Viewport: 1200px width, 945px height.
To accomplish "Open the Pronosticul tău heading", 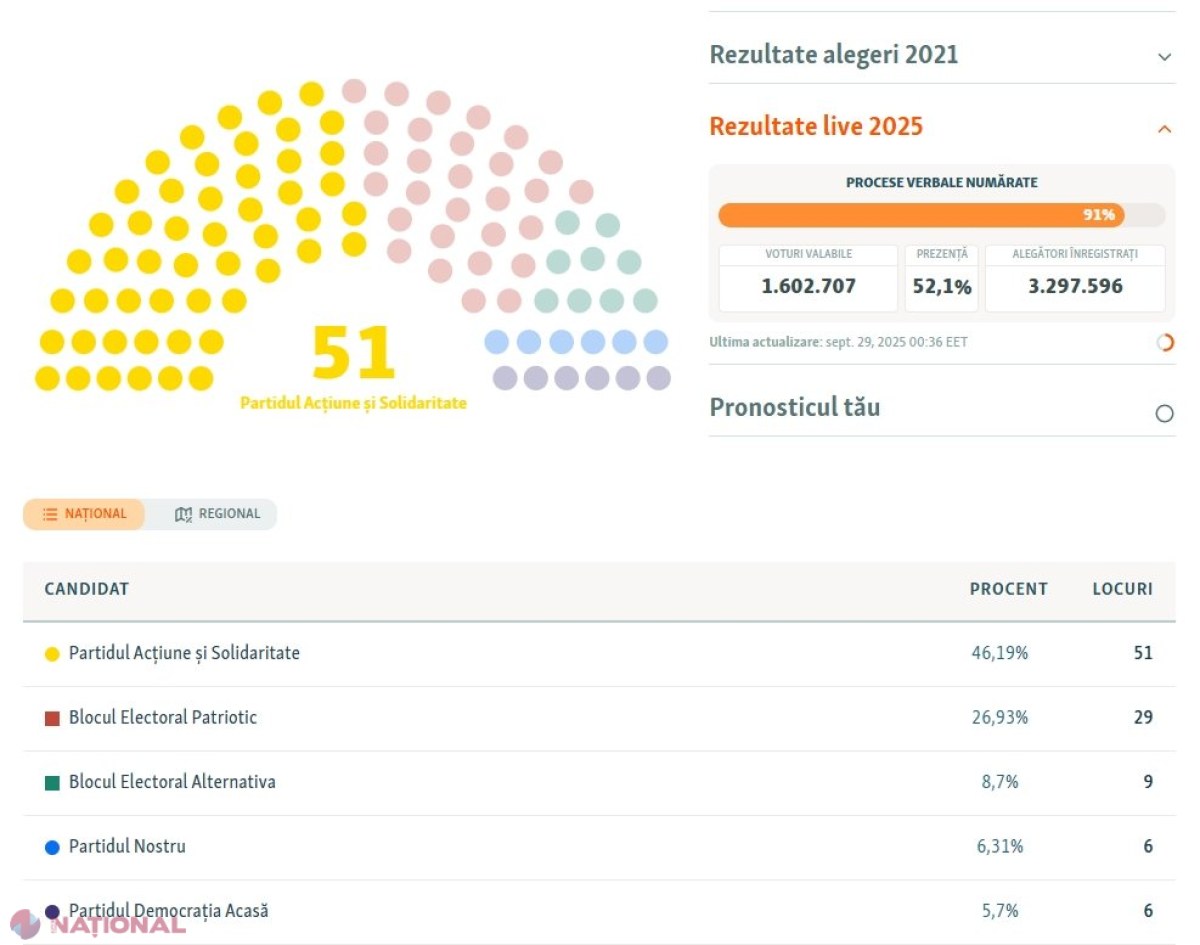I will click(795, 408).
